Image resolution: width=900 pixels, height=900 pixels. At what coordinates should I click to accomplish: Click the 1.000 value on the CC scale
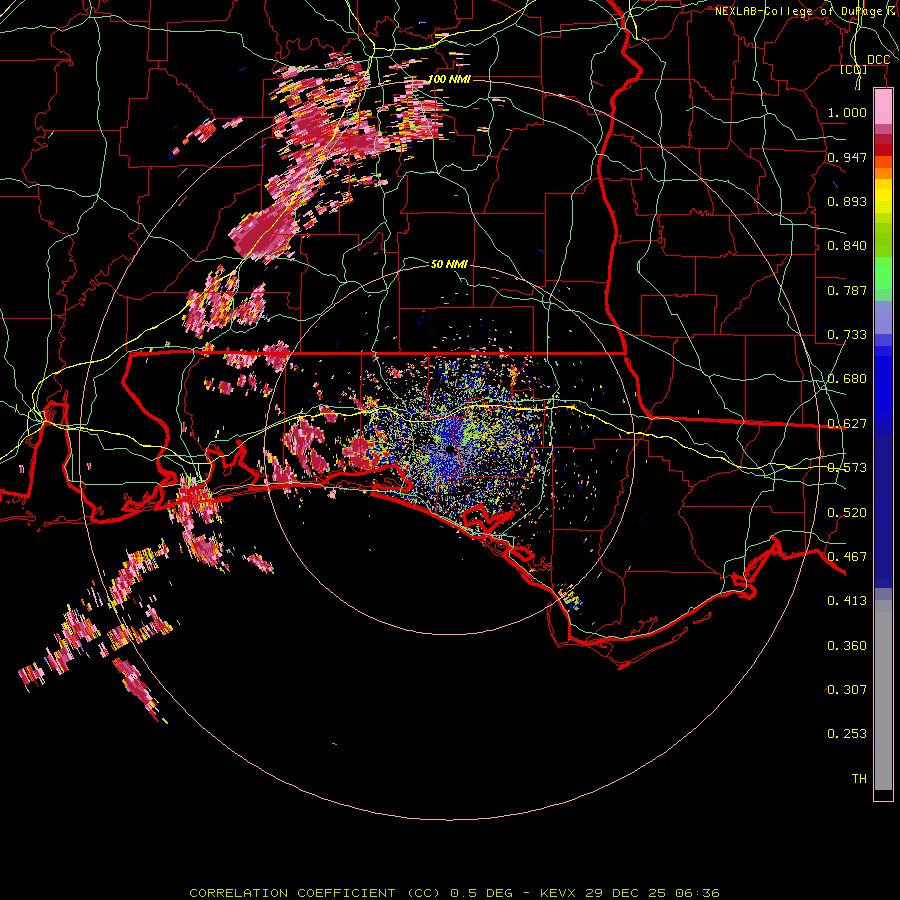point(847,112)
